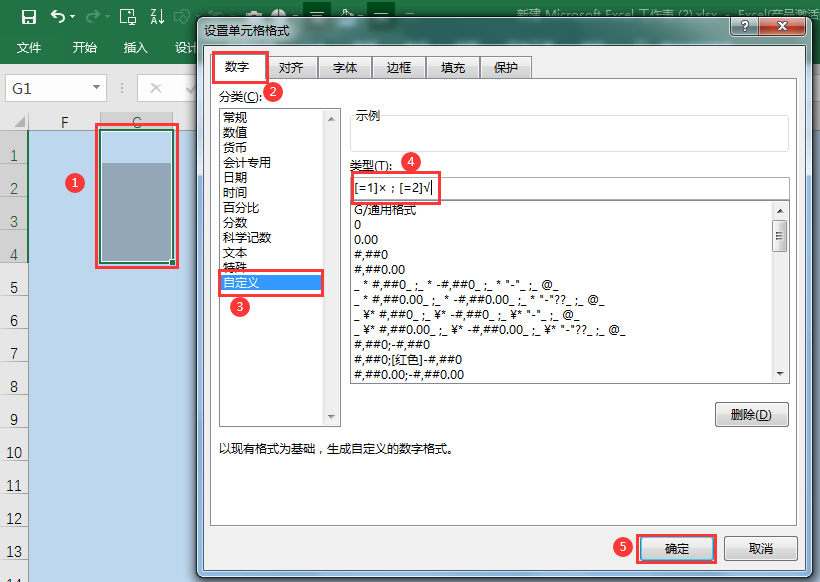
Task: Click the print preview icon in quick access
Action: [x=128, y=17]
